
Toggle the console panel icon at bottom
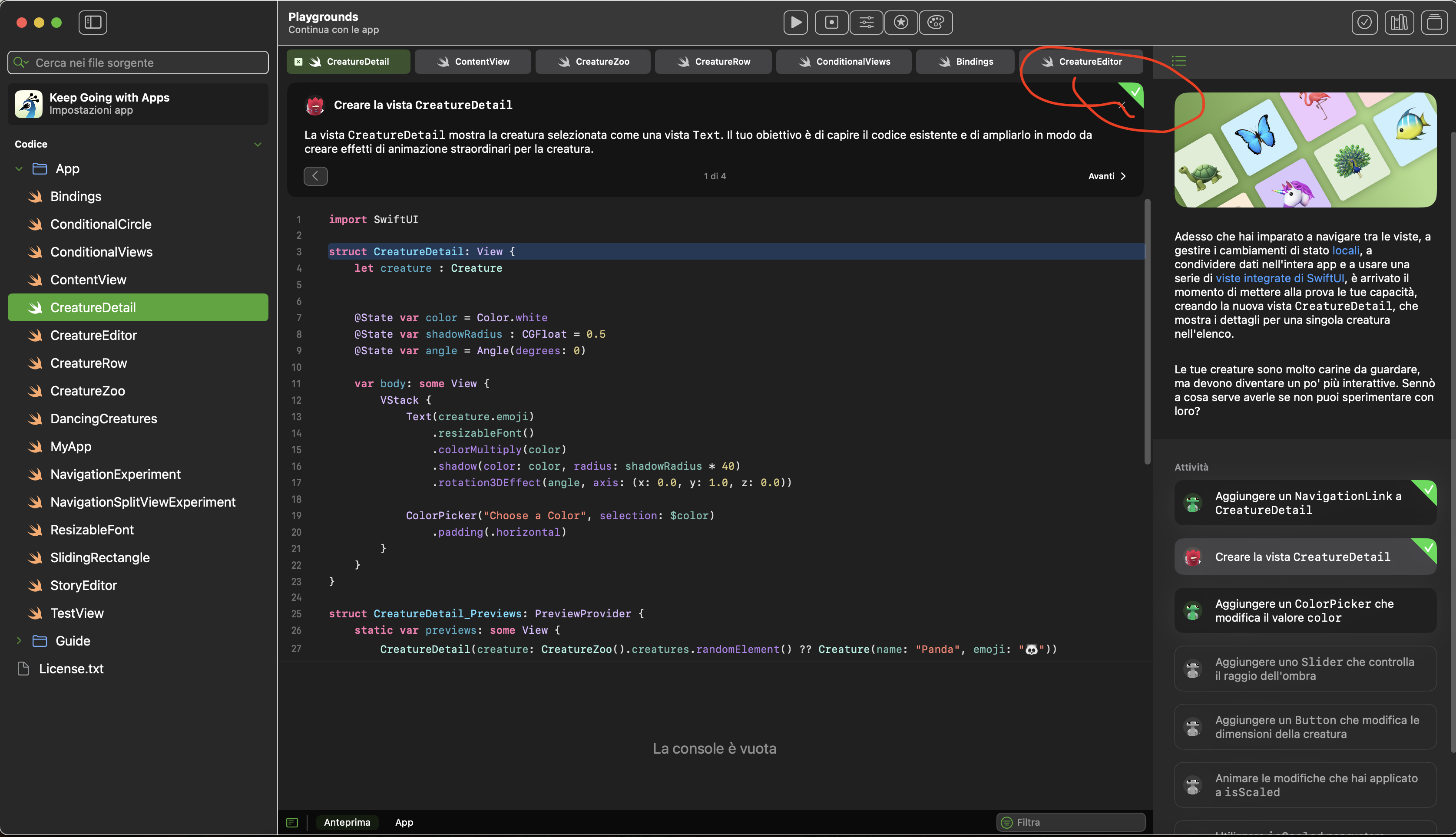coord(292,823)
